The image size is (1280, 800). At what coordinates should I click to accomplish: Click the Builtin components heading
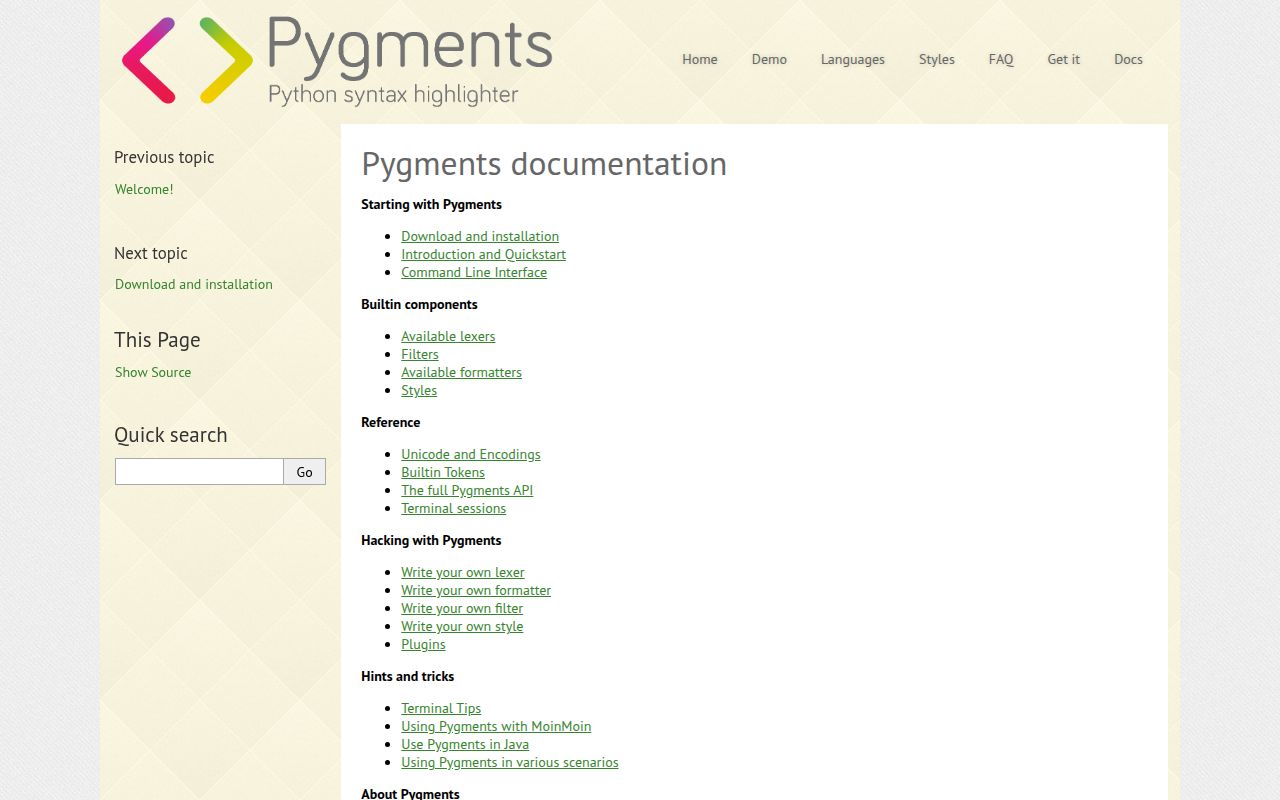tap(420, 304)
